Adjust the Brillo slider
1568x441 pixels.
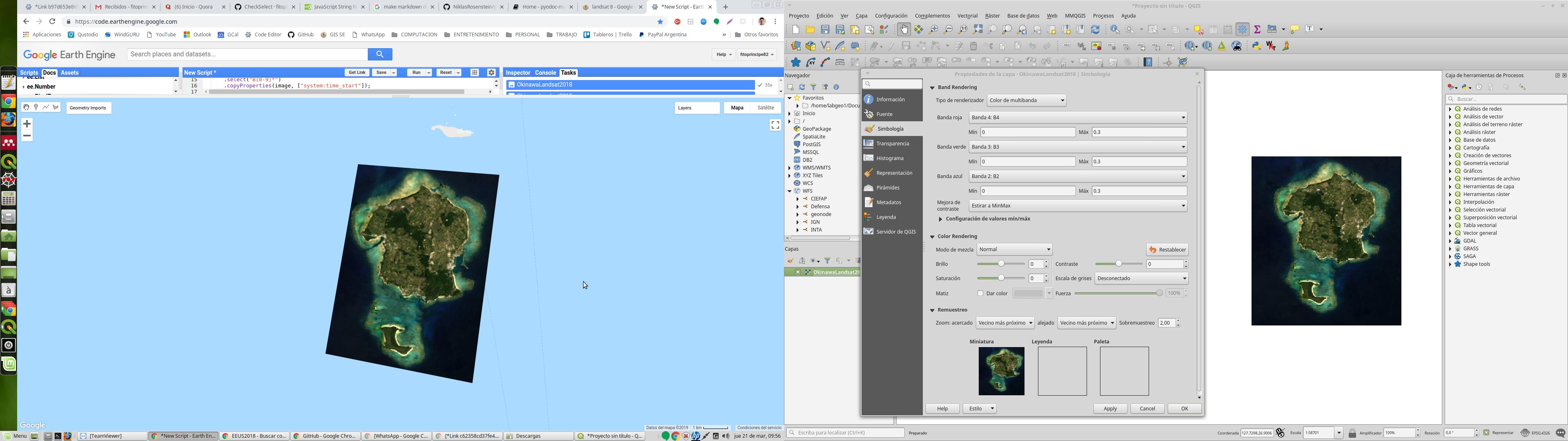[1001, 264]
